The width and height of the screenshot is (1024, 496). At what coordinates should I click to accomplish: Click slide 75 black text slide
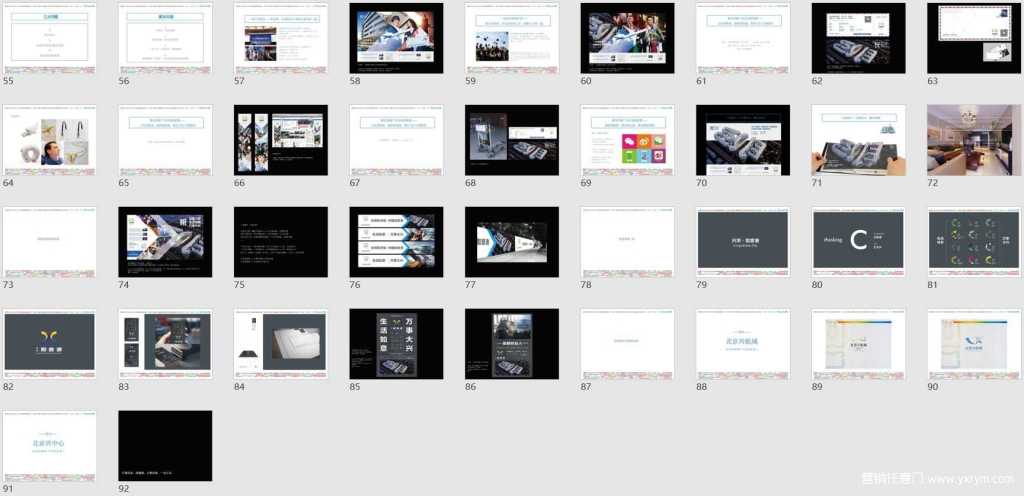point(280,242)
